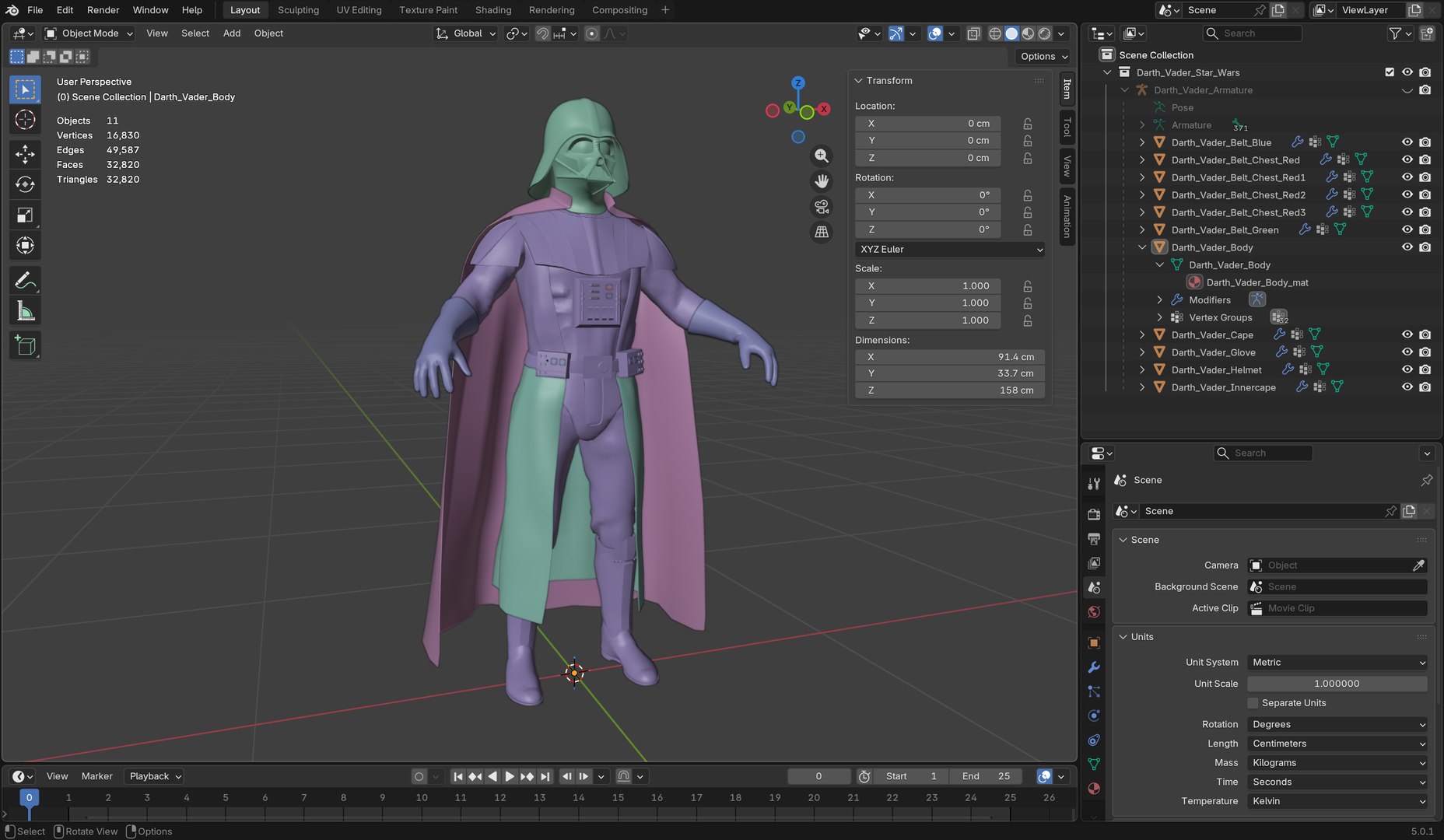Open the Add menu in viewport header

click(232, 33)
